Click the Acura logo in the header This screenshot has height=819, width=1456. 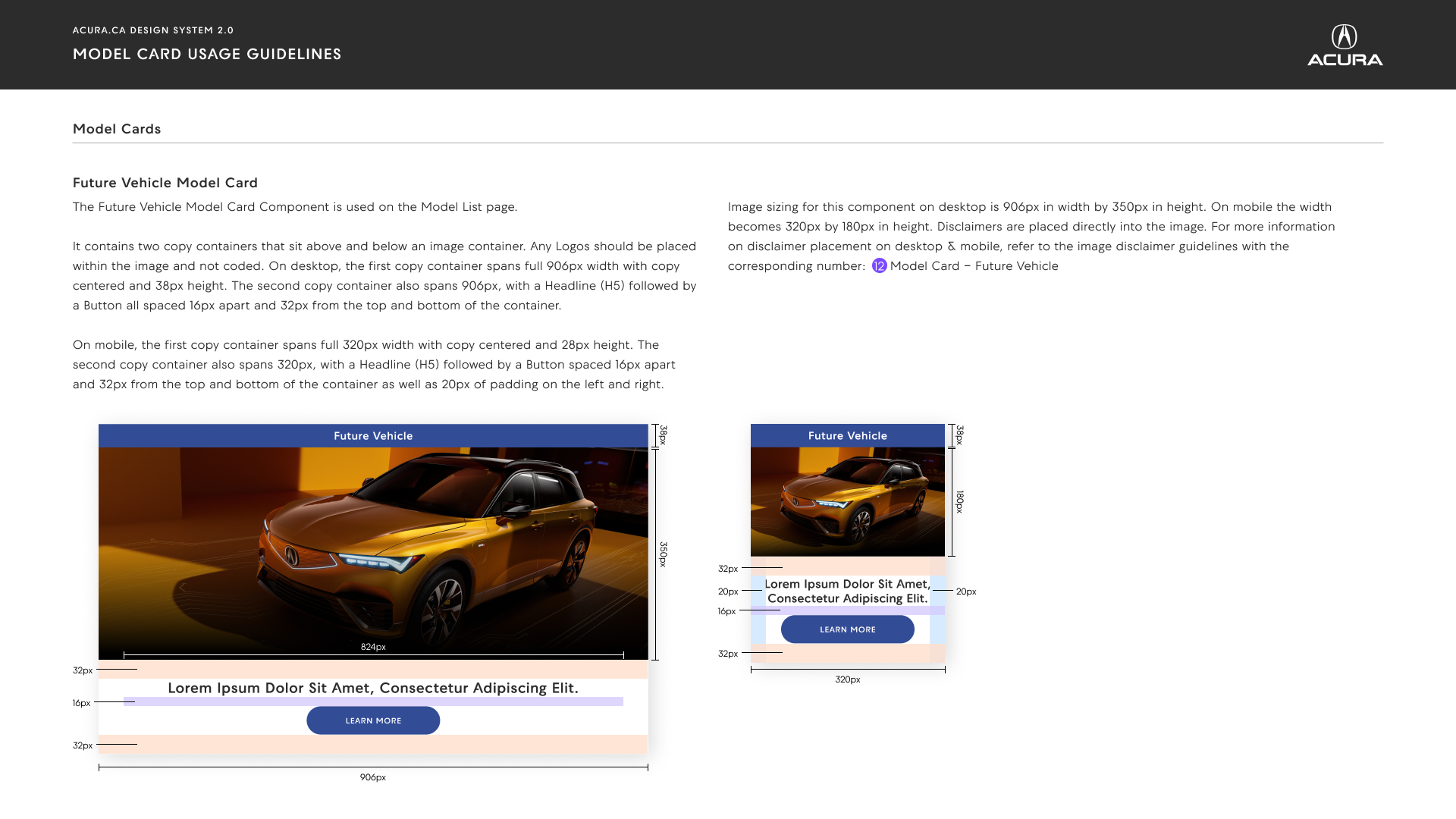[x=1345, y=45]
